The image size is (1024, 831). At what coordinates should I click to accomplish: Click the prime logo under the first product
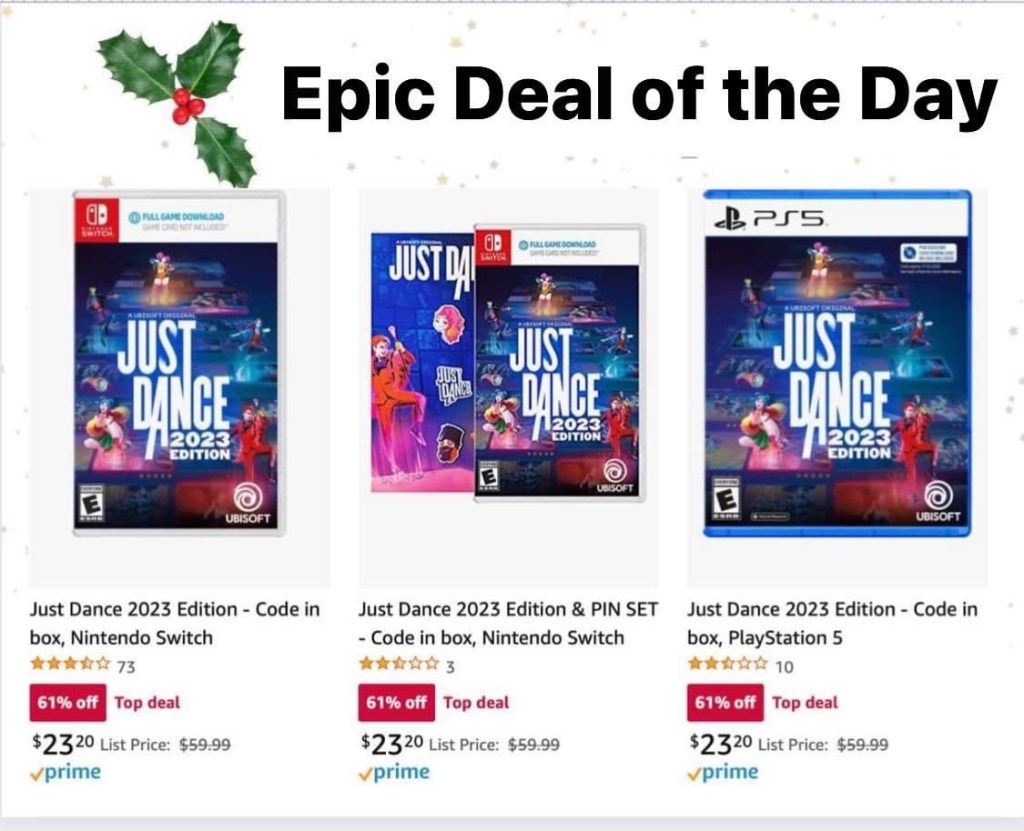pos(65,772)
